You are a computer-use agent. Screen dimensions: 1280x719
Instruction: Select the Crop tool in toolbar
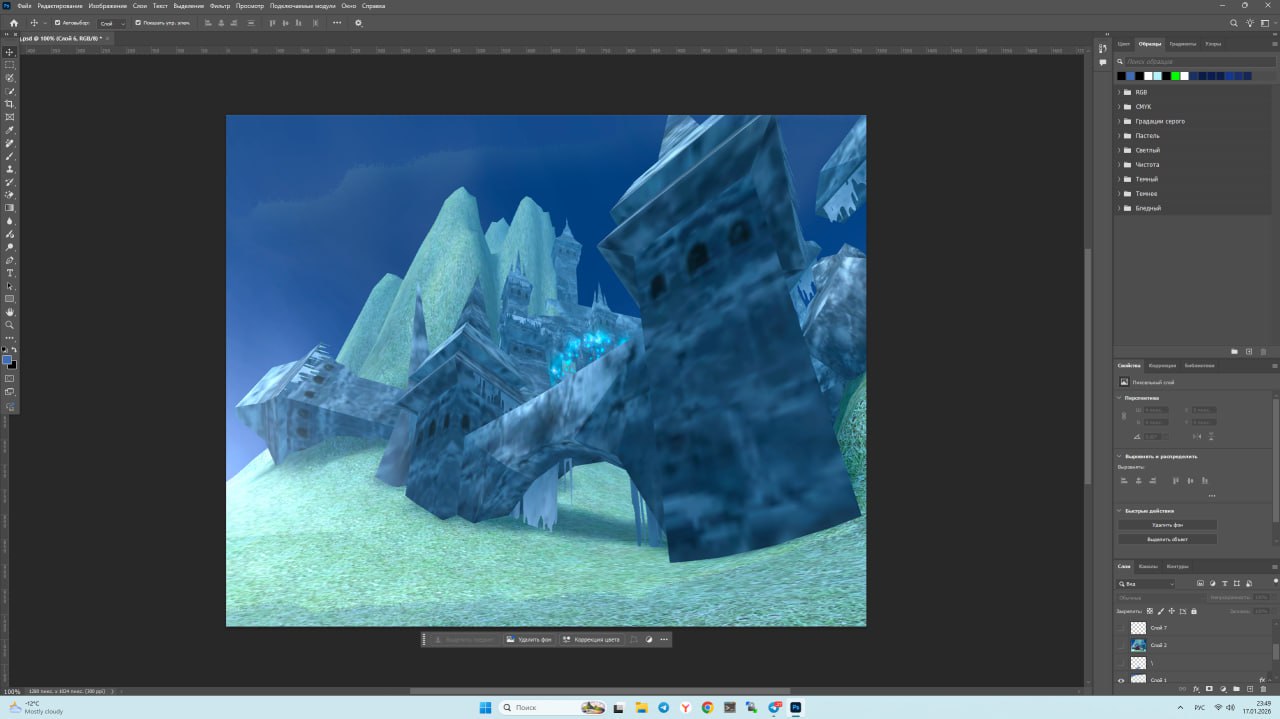pyautogui.click(x=10, y=104)
